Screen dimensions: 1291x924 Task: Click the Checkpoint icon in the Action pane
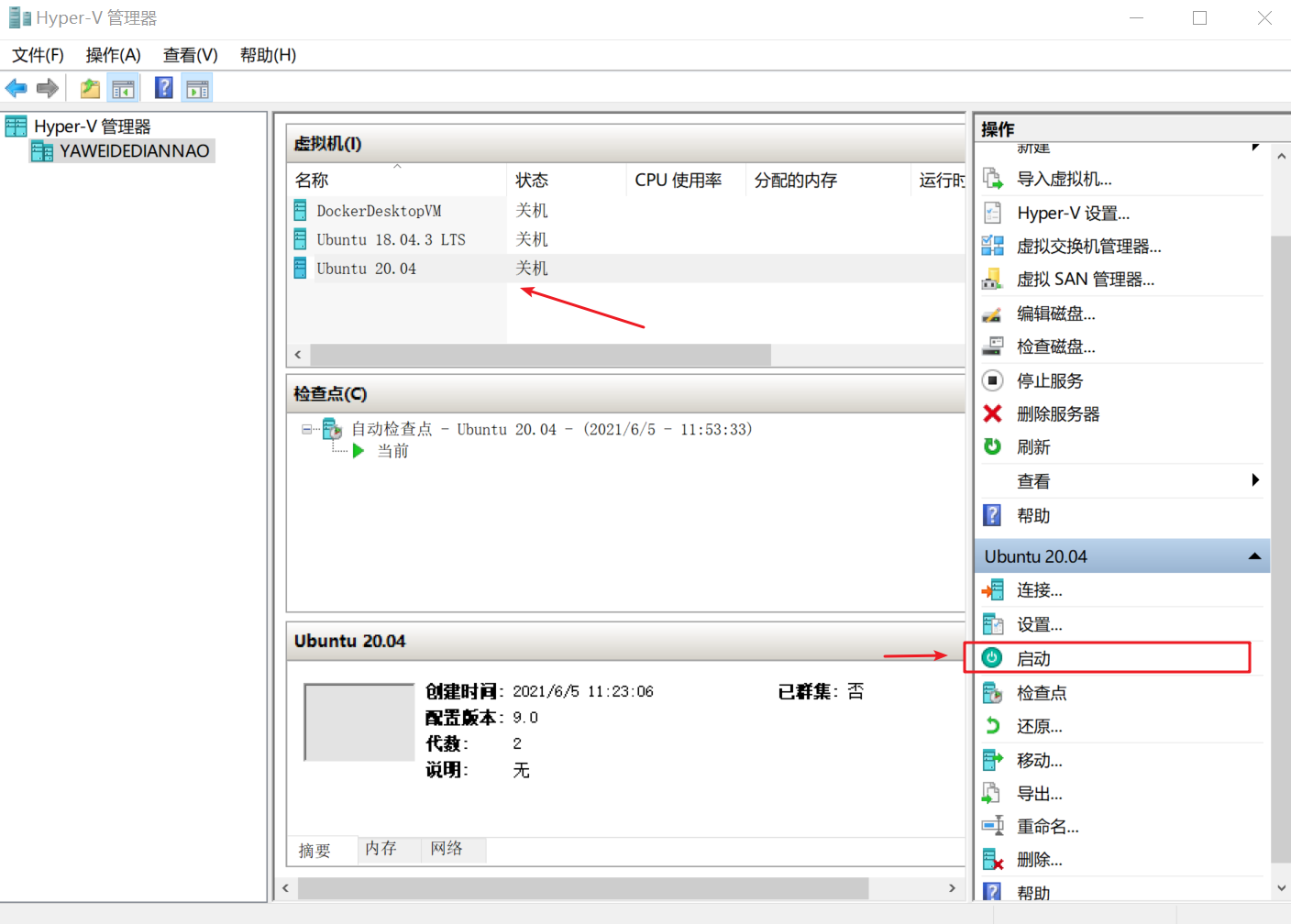click(x=993, y=693)
